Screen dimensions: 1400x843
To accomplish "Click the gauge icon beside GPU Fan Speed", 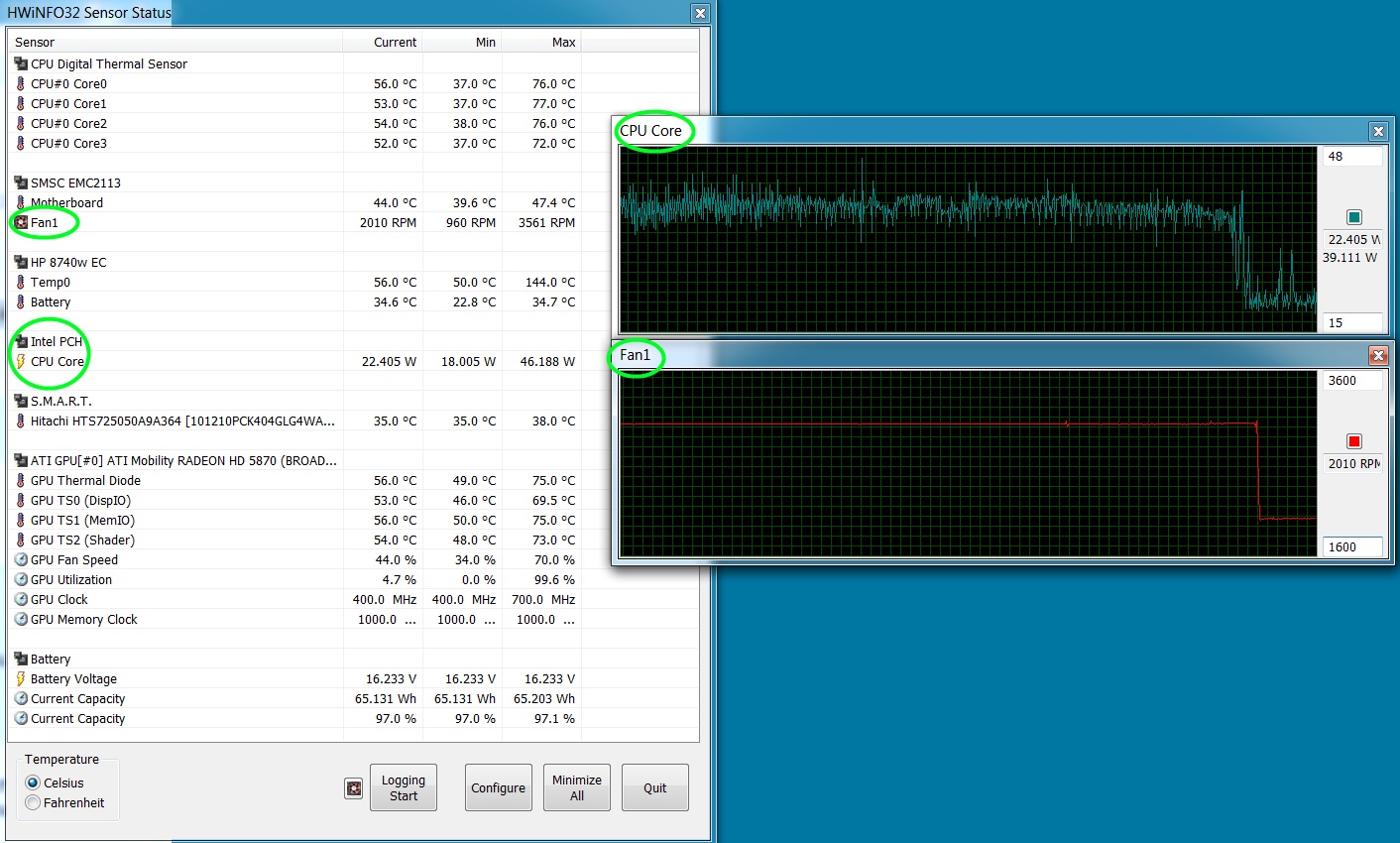I will 21,559.
